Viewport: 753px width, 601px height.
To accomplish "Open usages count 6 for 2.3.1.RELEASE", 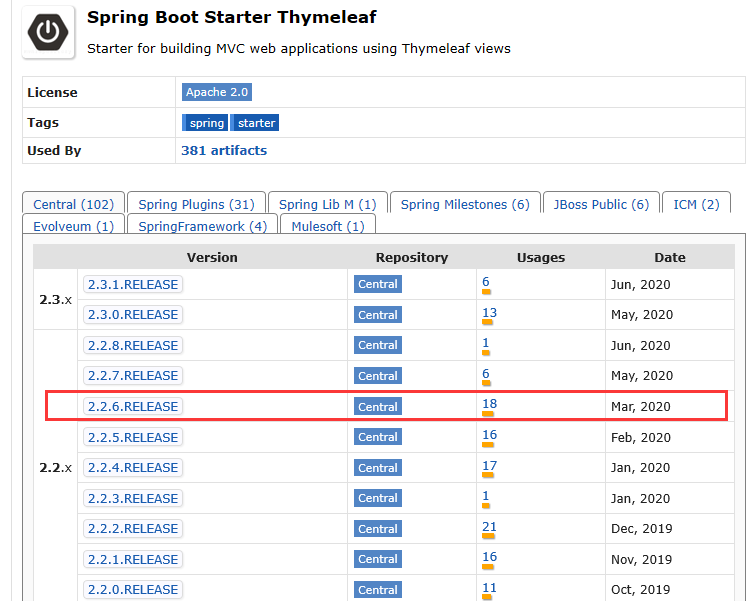I will click(x=486, y=282).
